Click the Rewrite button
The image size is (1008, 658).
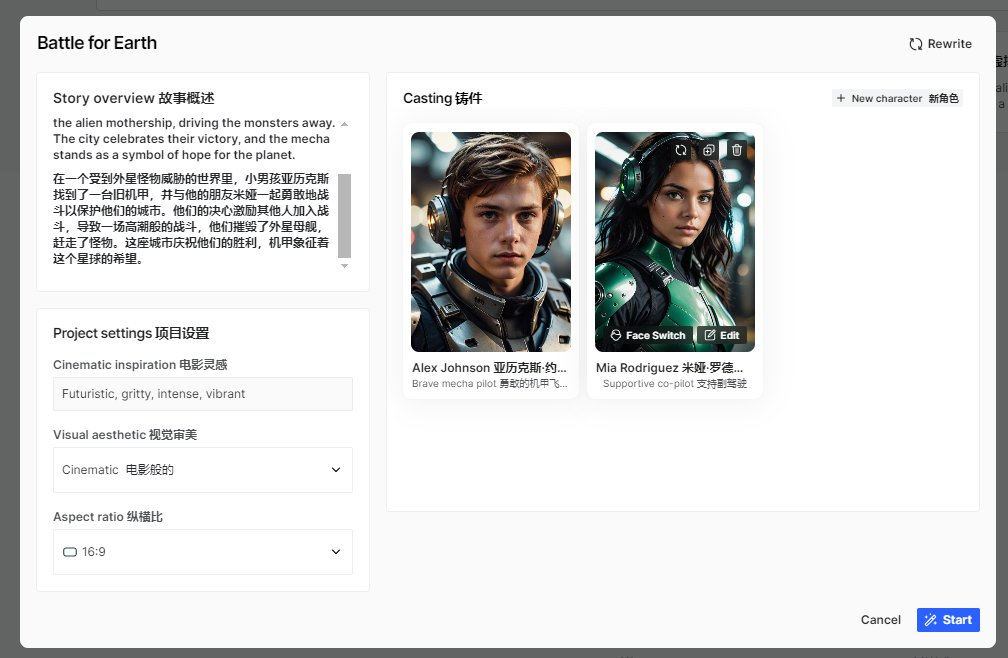point(940,44)
